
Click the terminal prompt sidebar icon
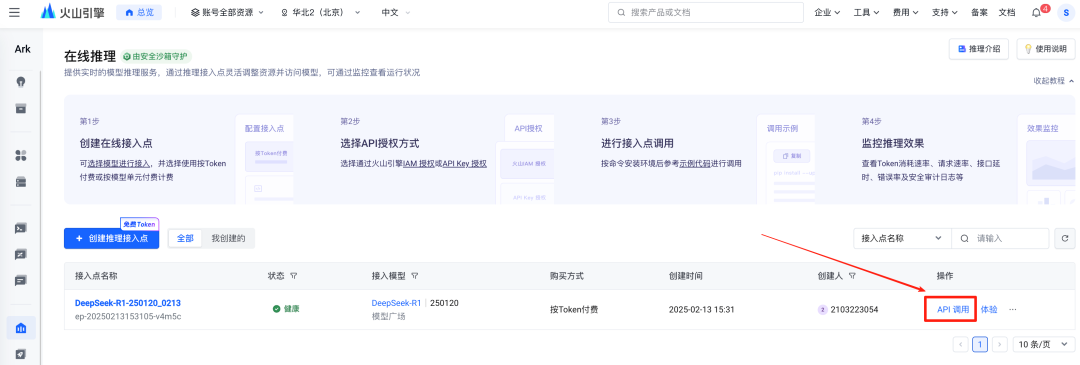click(21, 228)
